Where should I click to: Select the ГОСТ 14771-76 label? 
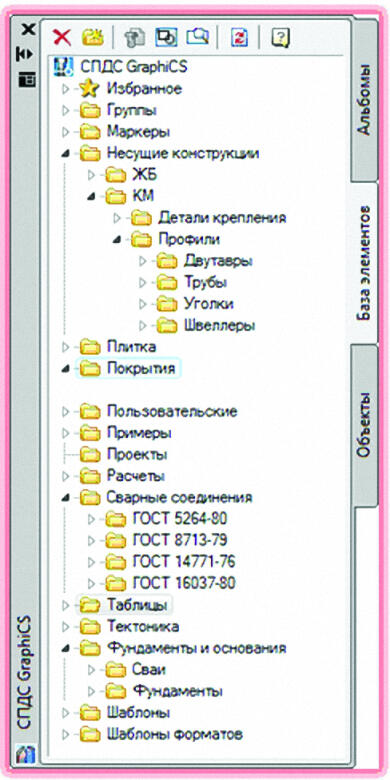tap(184, 562)
